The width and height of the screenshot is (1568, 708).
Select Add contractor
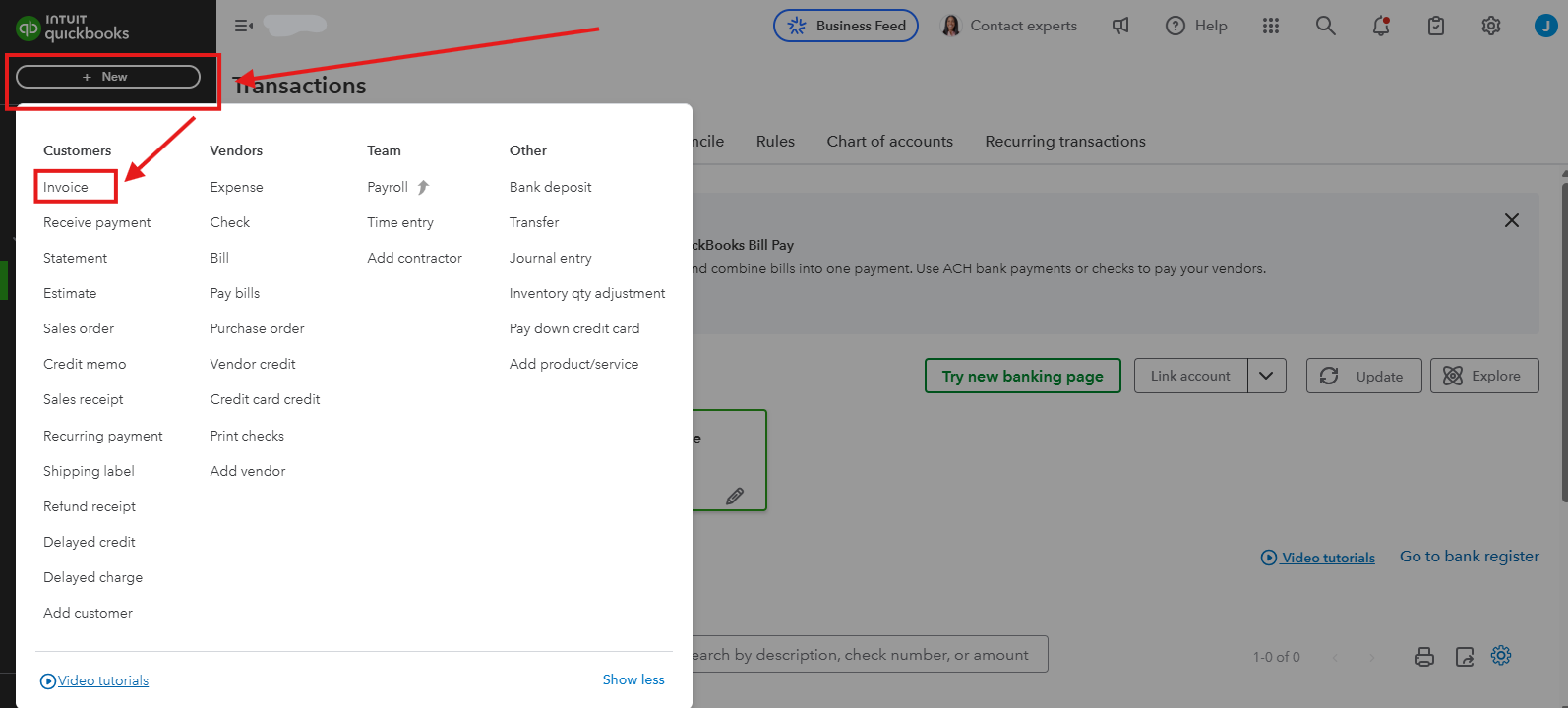[x=415, y=258]
